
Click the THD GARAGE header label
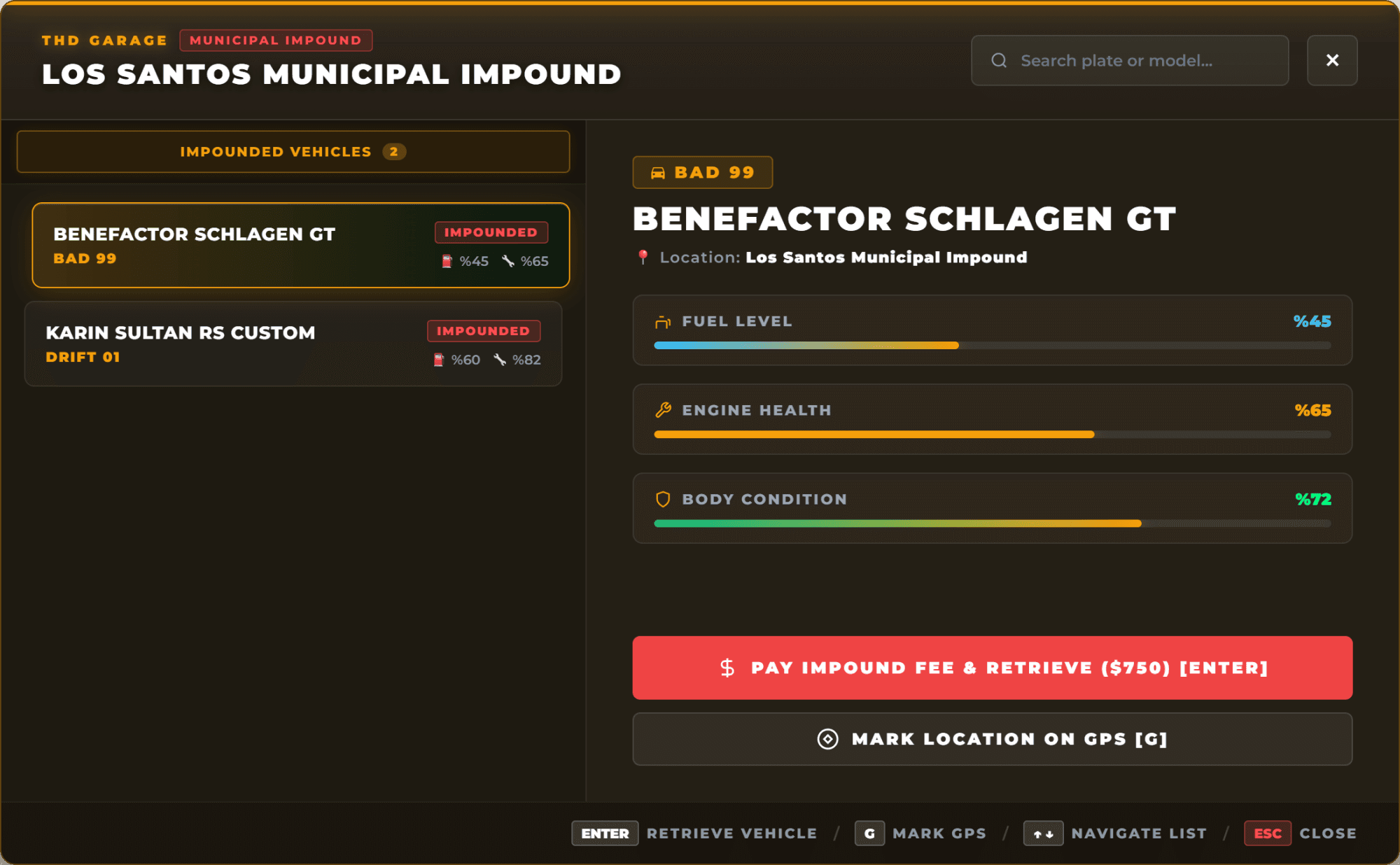104,41
